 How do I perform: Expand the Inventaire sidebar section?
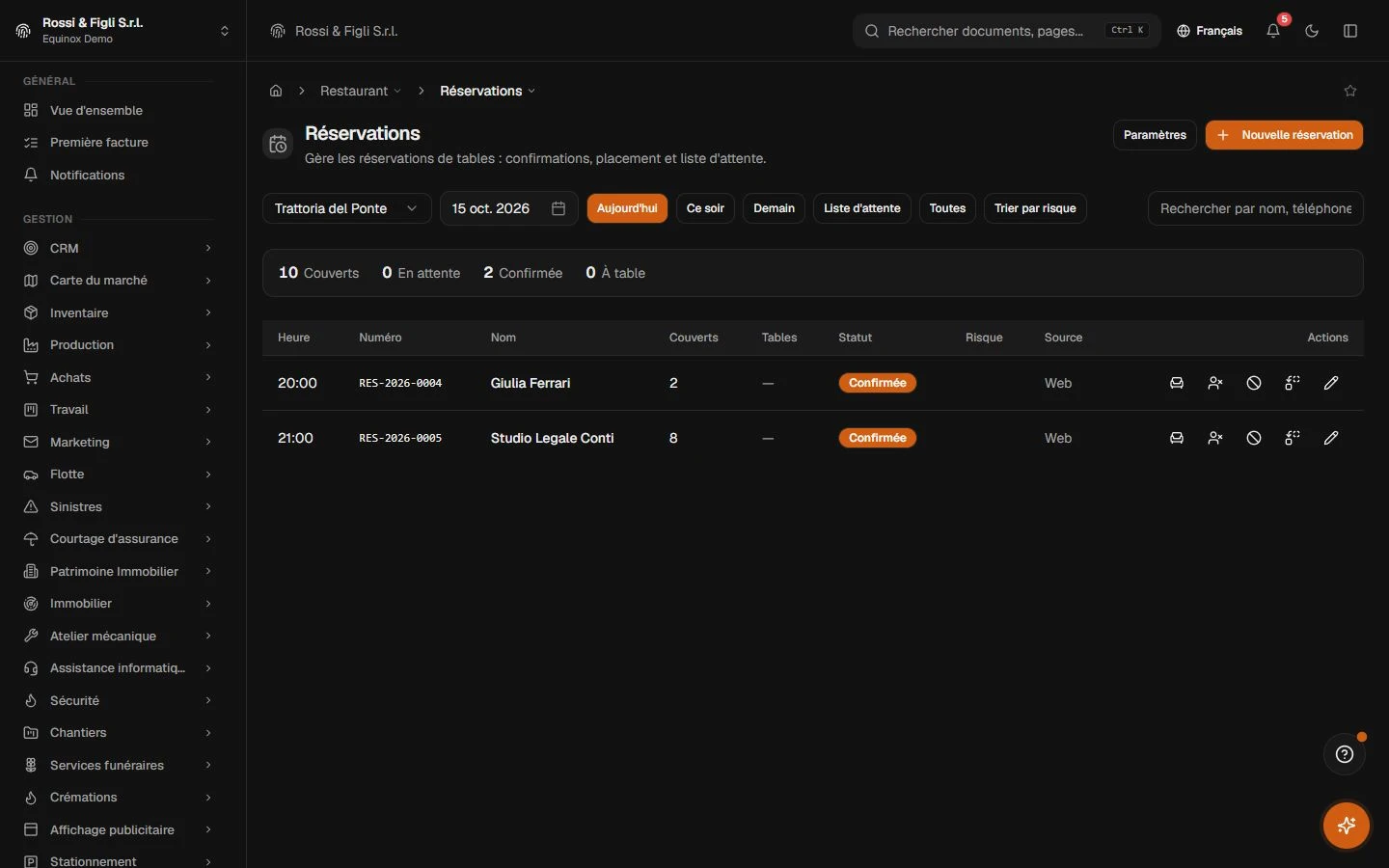(119, 312)
